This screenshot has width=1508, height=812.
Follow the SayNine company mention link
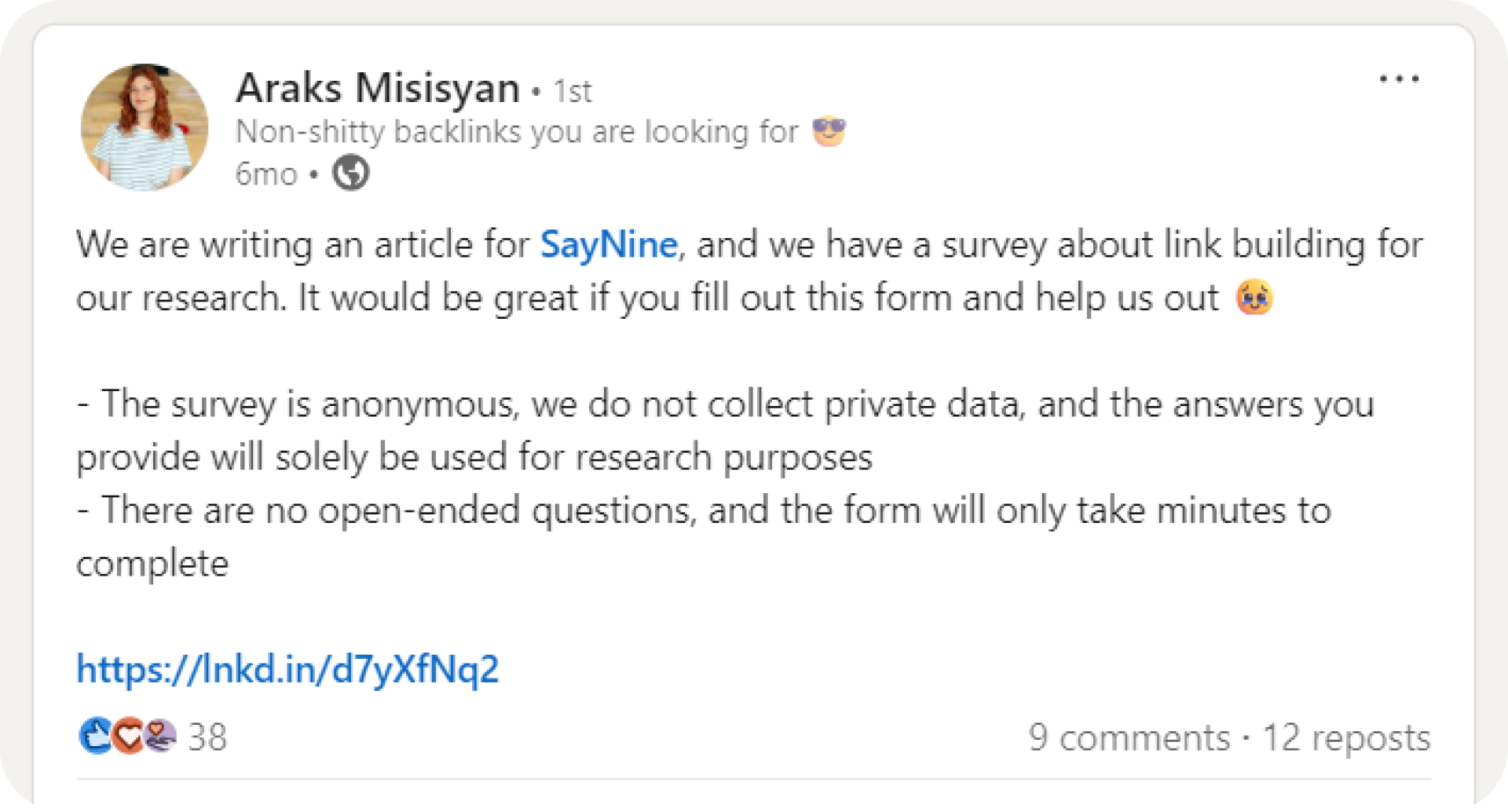(x=609, y=244)
